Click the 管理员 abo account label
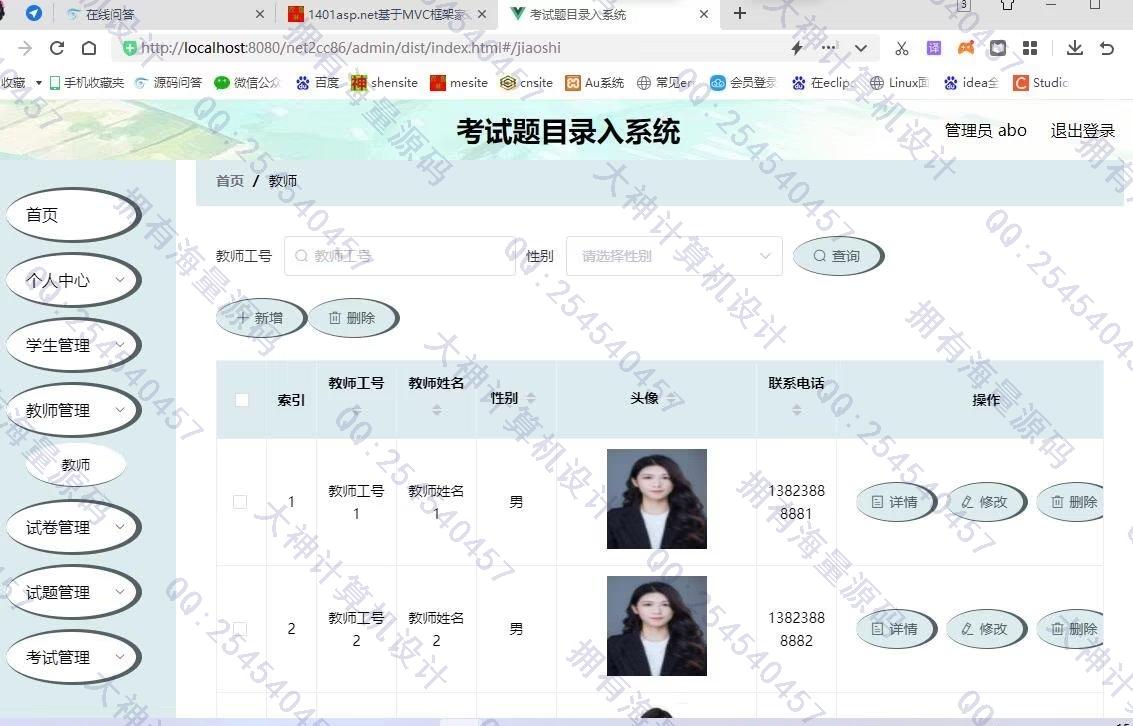1133x726 pixels. (986, 131)
